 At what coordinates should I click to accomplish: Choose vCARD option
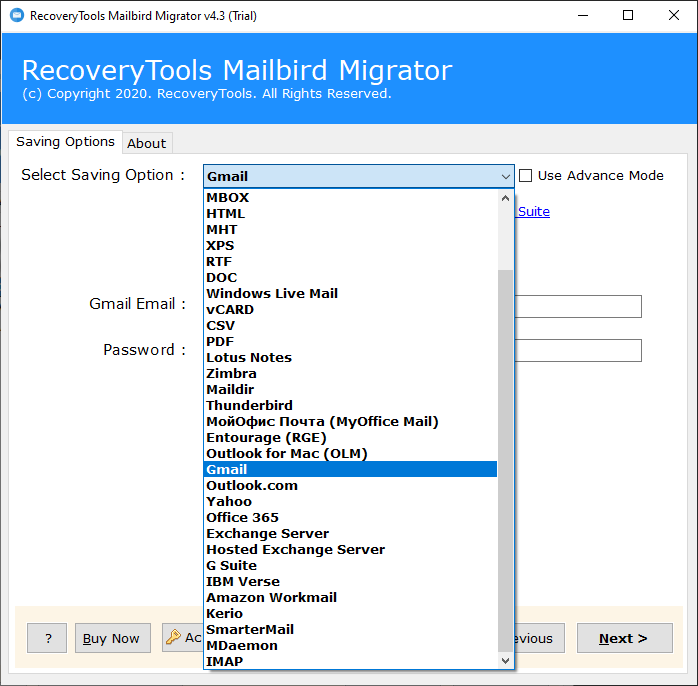350,310
